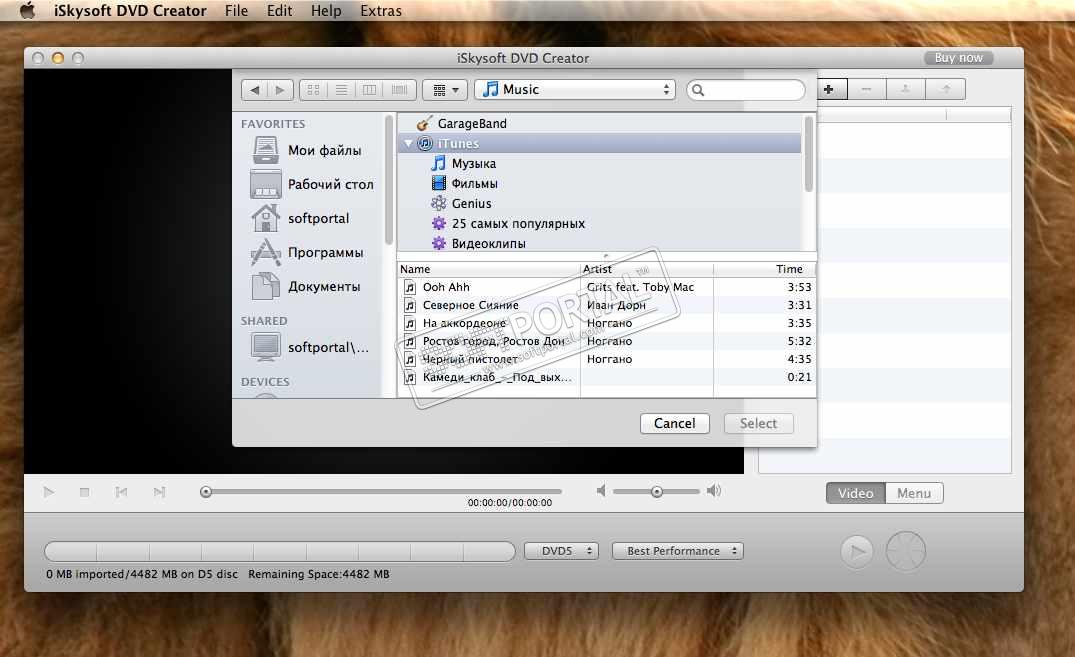Click the media list scrollbar
Viewport: 1075px width, 657px height.
[808, 154]
